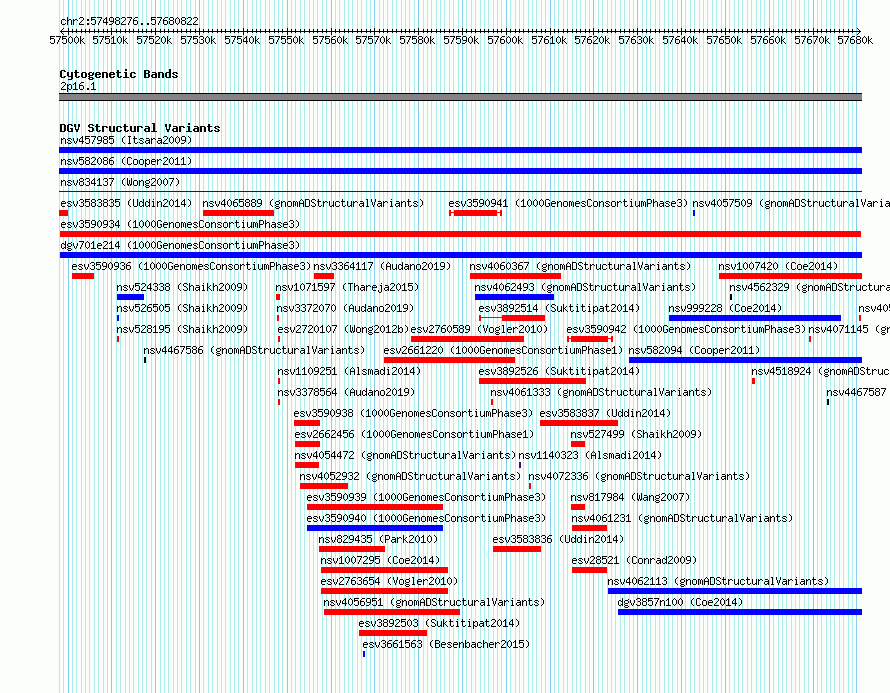Select esv3590941 1000 Genomes Phase3 label
Viewport: 890px width, 693px height.
pos(568,203)
